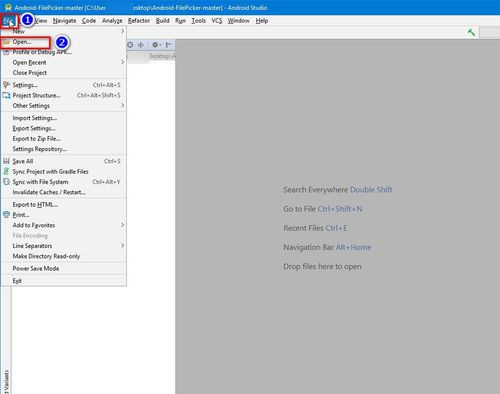Open the Help menu
This screenshot has height=394, width=500.
(x=262, y=21)
